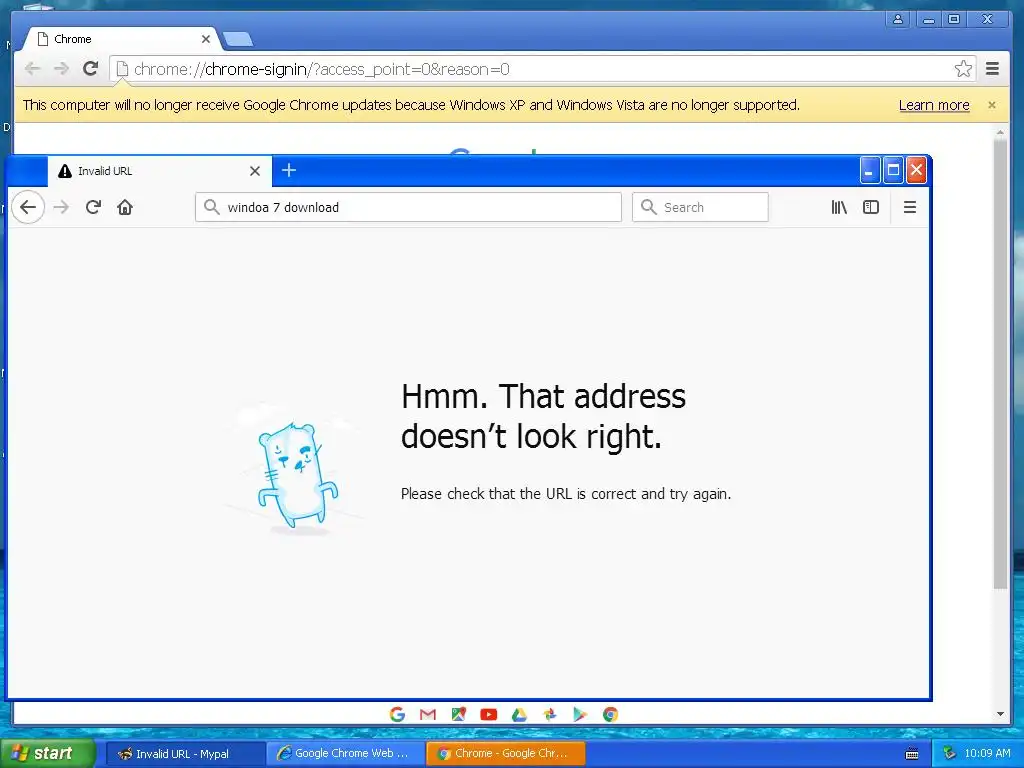Click the 10:09 AM clock
Image resolution: width=1024 pixels, height=768 pixels.
(x=987, y=754)
